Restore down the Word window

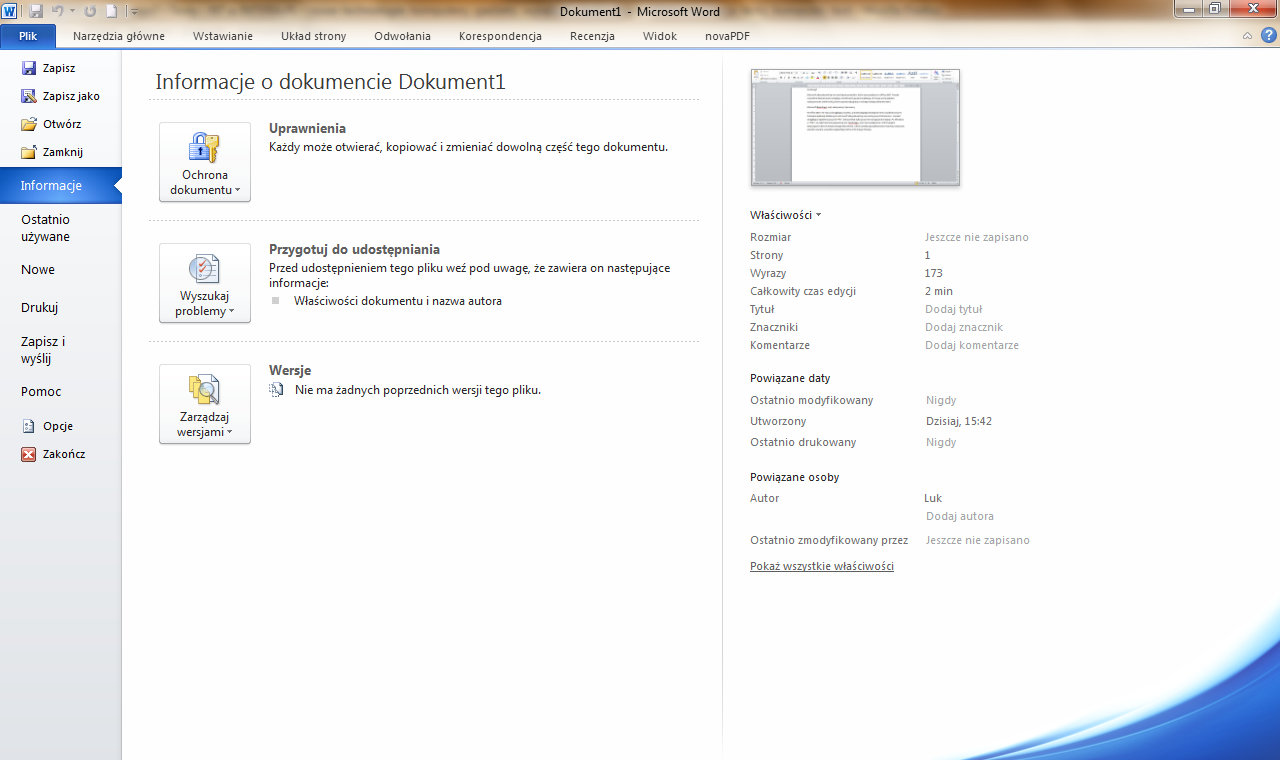(1215, 8)
